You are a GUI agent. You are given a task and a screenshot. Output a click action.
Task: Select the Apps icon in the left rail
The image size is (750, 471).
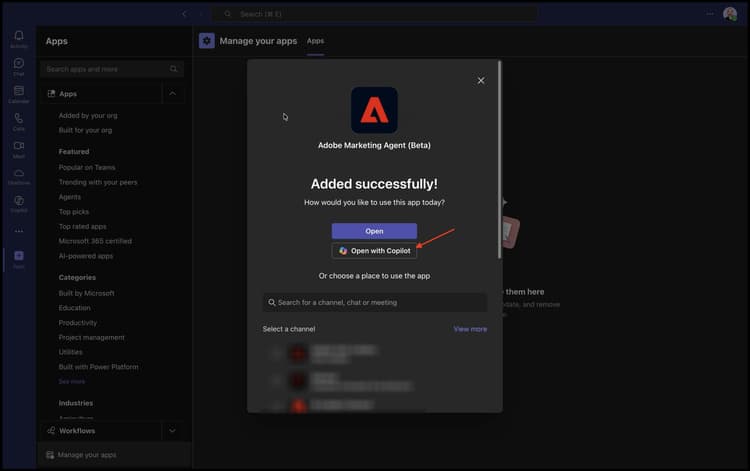(x=19, y=259)
